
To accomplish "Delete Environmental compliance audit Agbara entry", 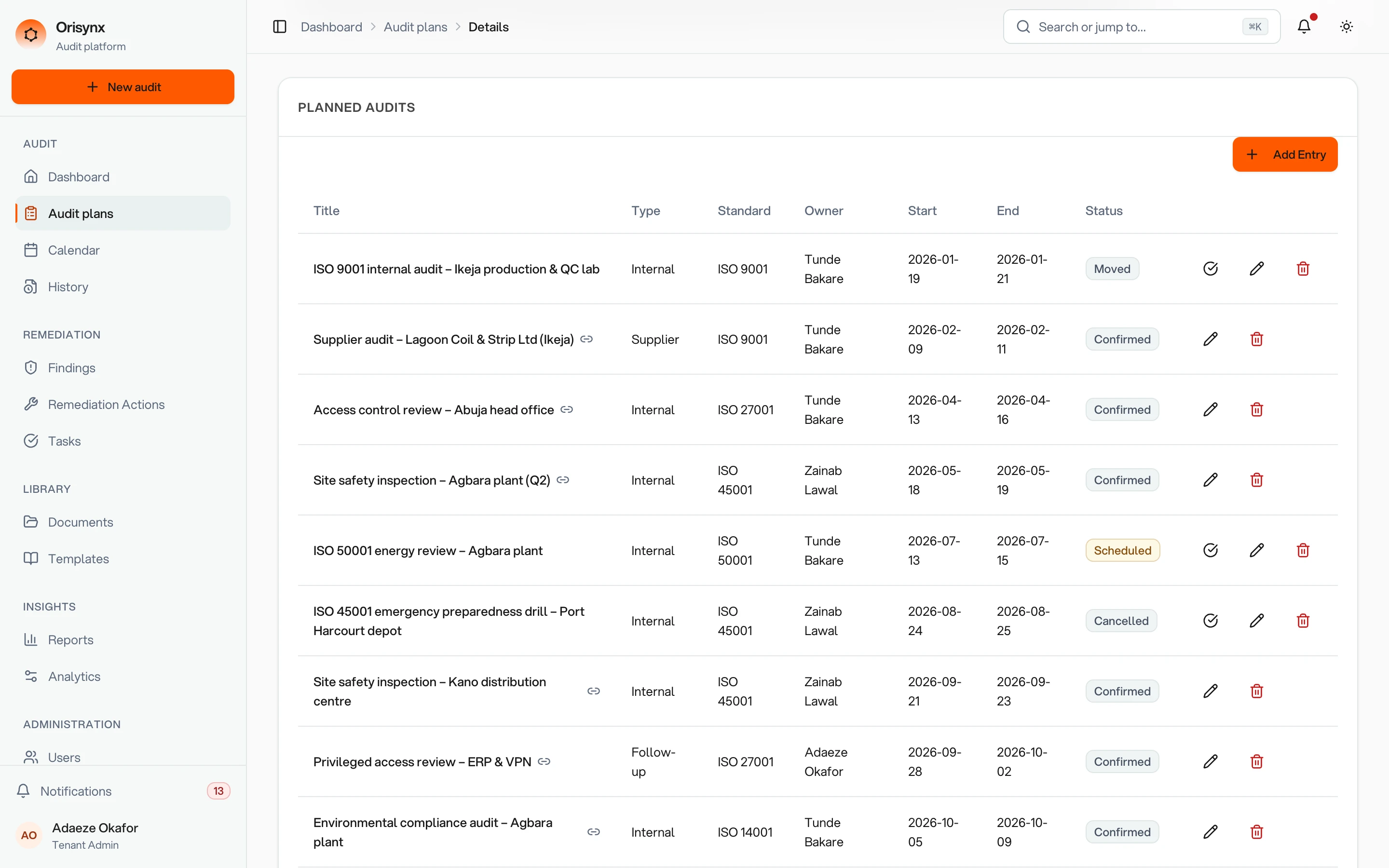I will tap(1257, 832).
